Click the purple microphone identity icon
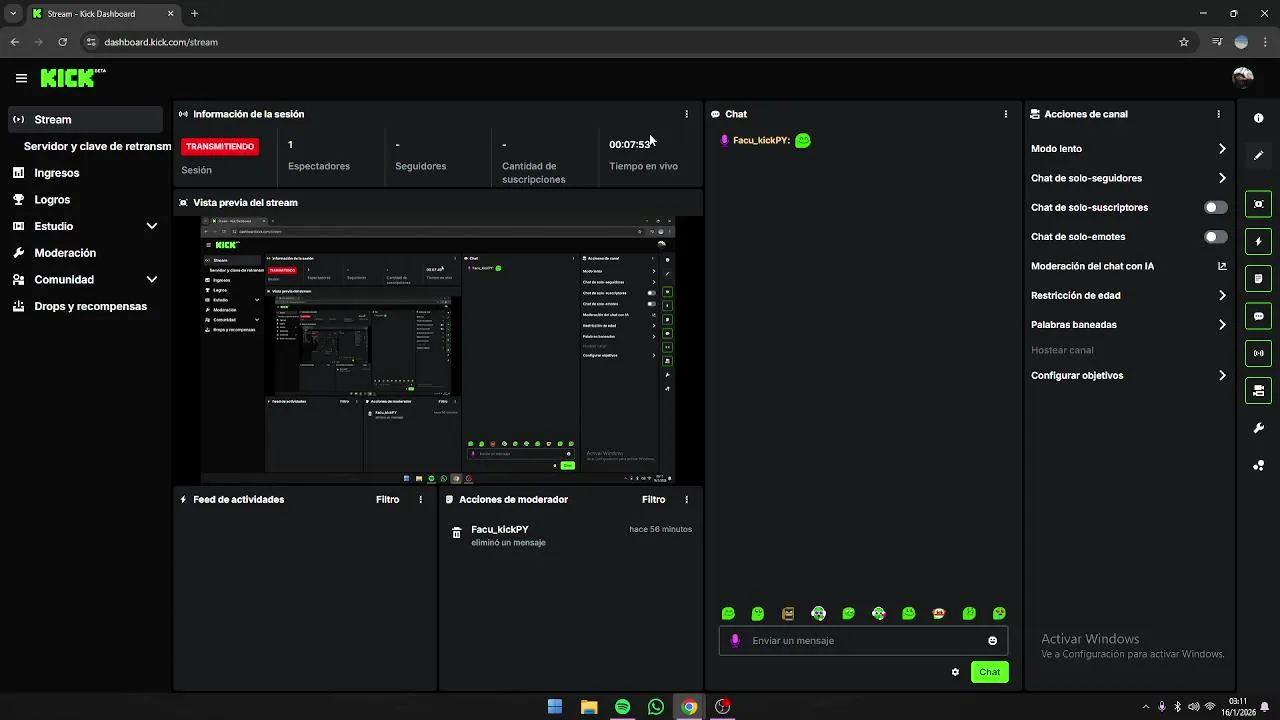This screenshot has width=1280, height=720. (x=735, y=641)
